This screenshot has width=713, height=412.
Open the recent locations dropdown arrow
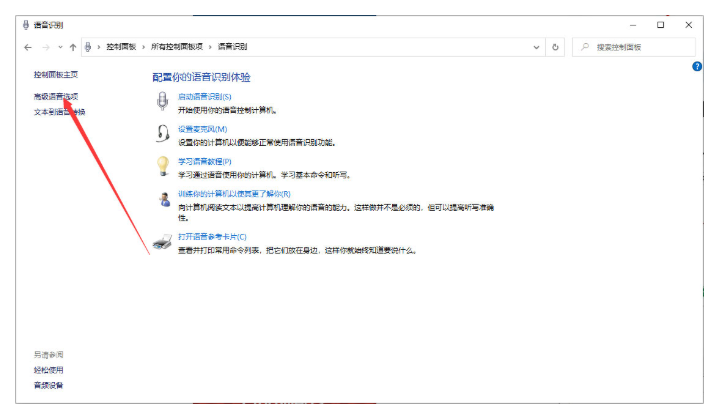[60, 47]
